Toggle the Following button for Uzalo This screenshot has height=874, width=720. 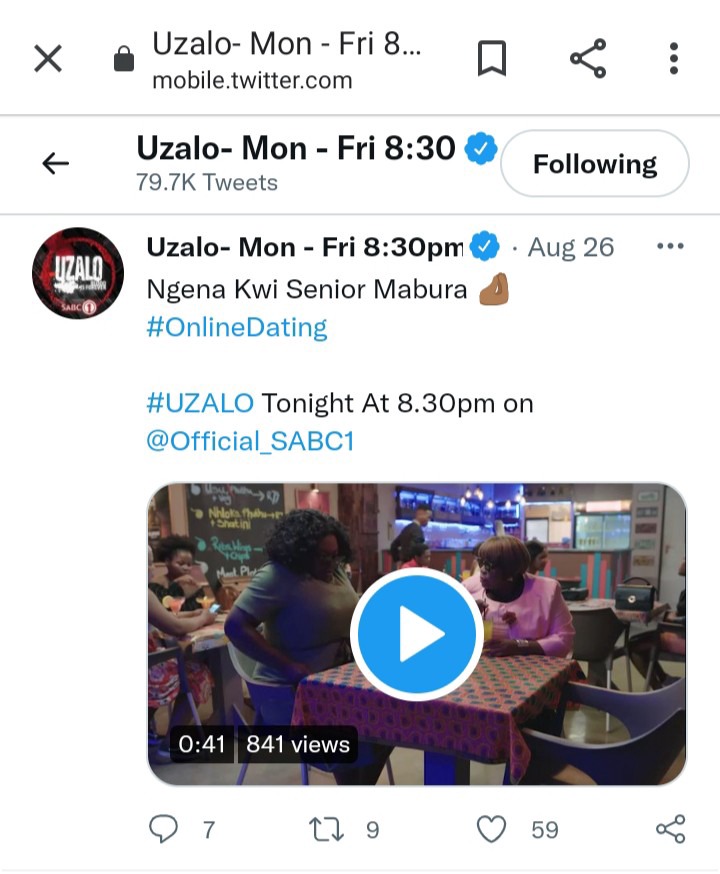point(595,163)
